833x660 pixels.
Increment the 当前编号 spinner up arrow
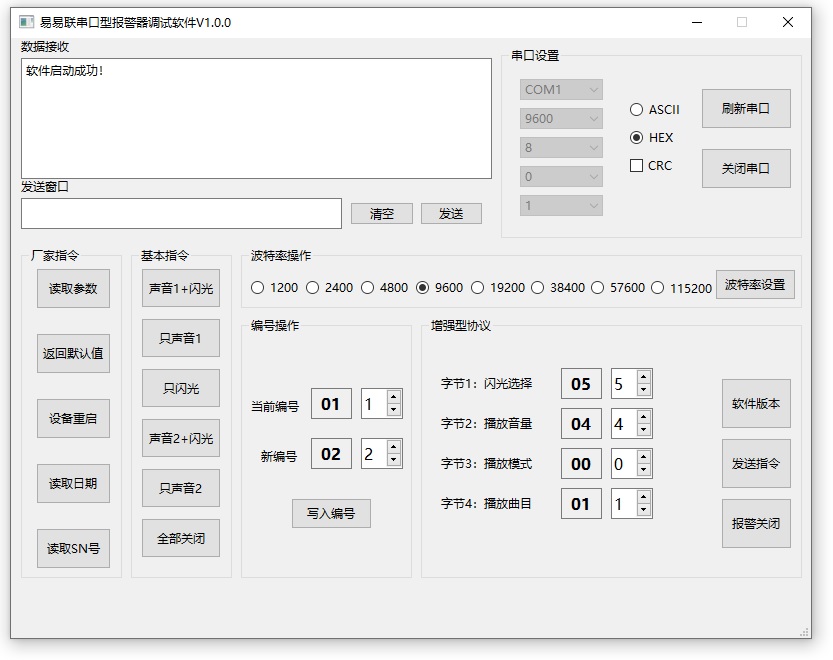click(x=393, y=397)
